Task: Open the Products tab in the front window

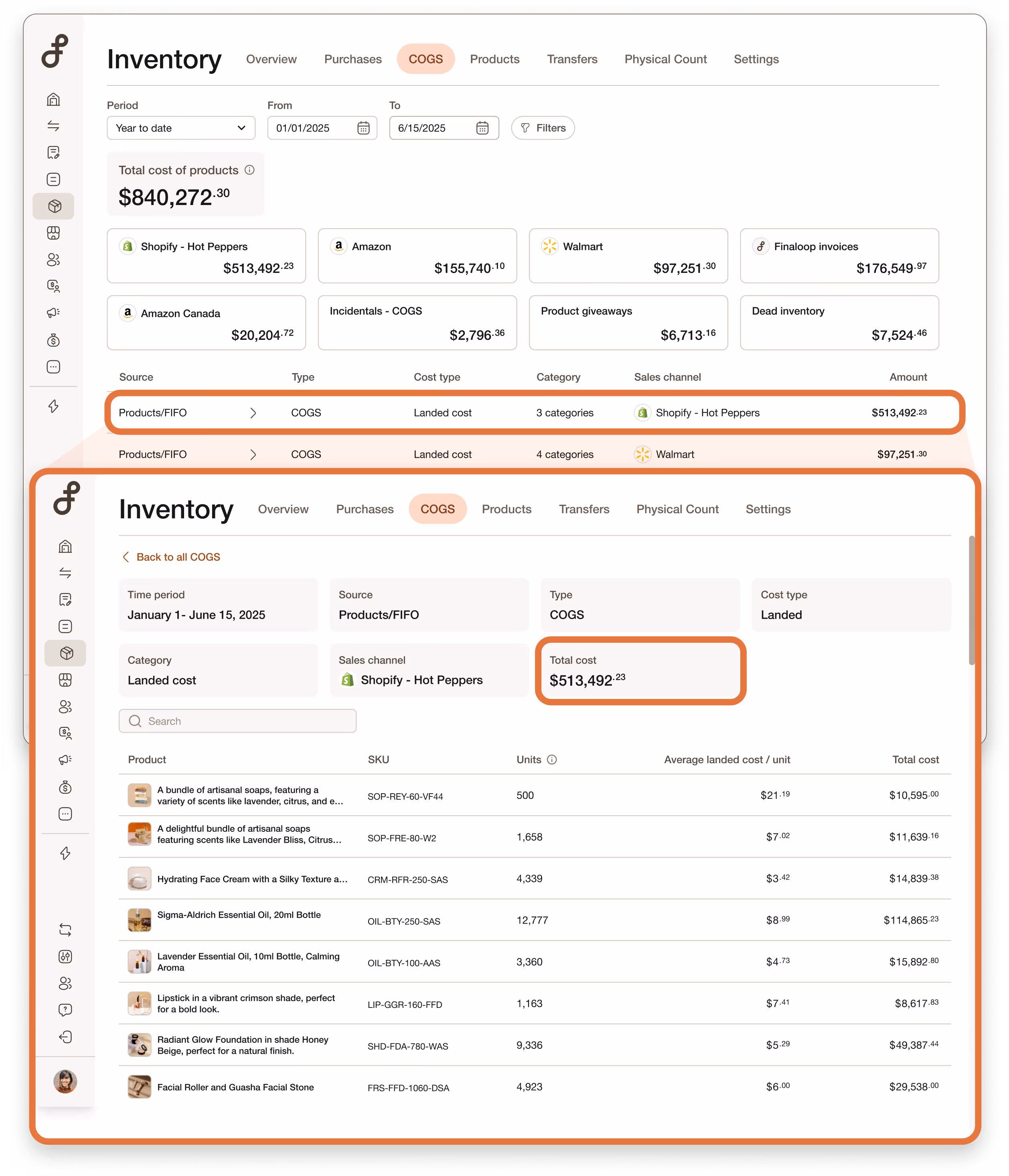Action: click(x=507, y=509)
